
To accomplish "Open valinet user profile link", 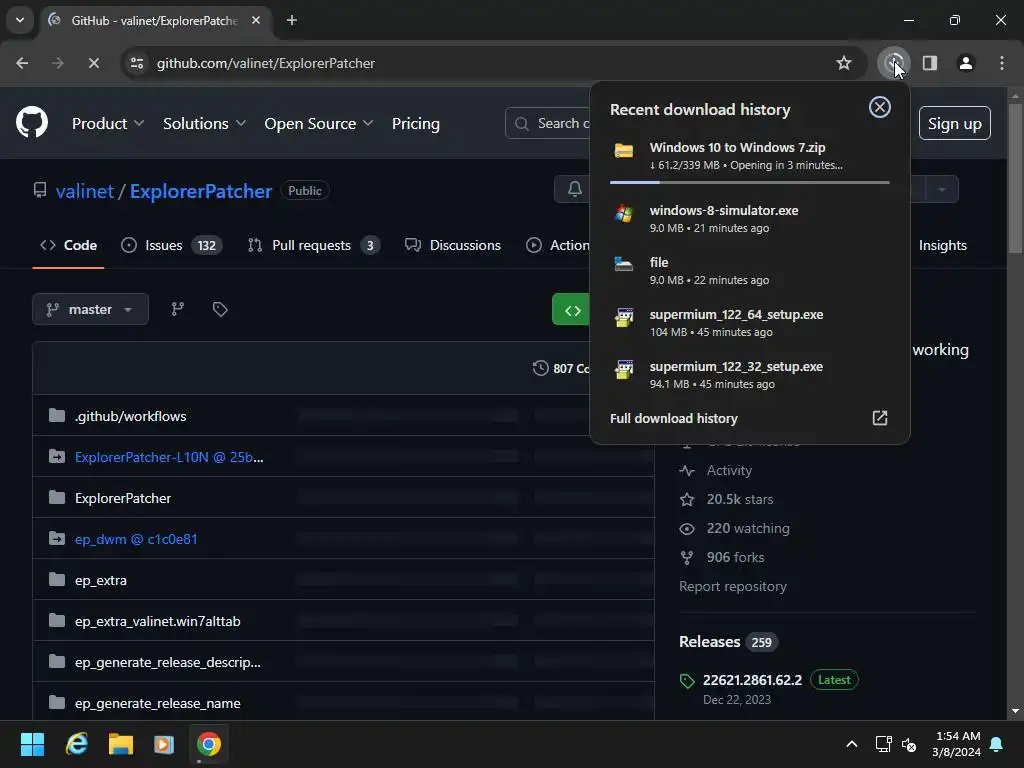I will pos(85,191).
